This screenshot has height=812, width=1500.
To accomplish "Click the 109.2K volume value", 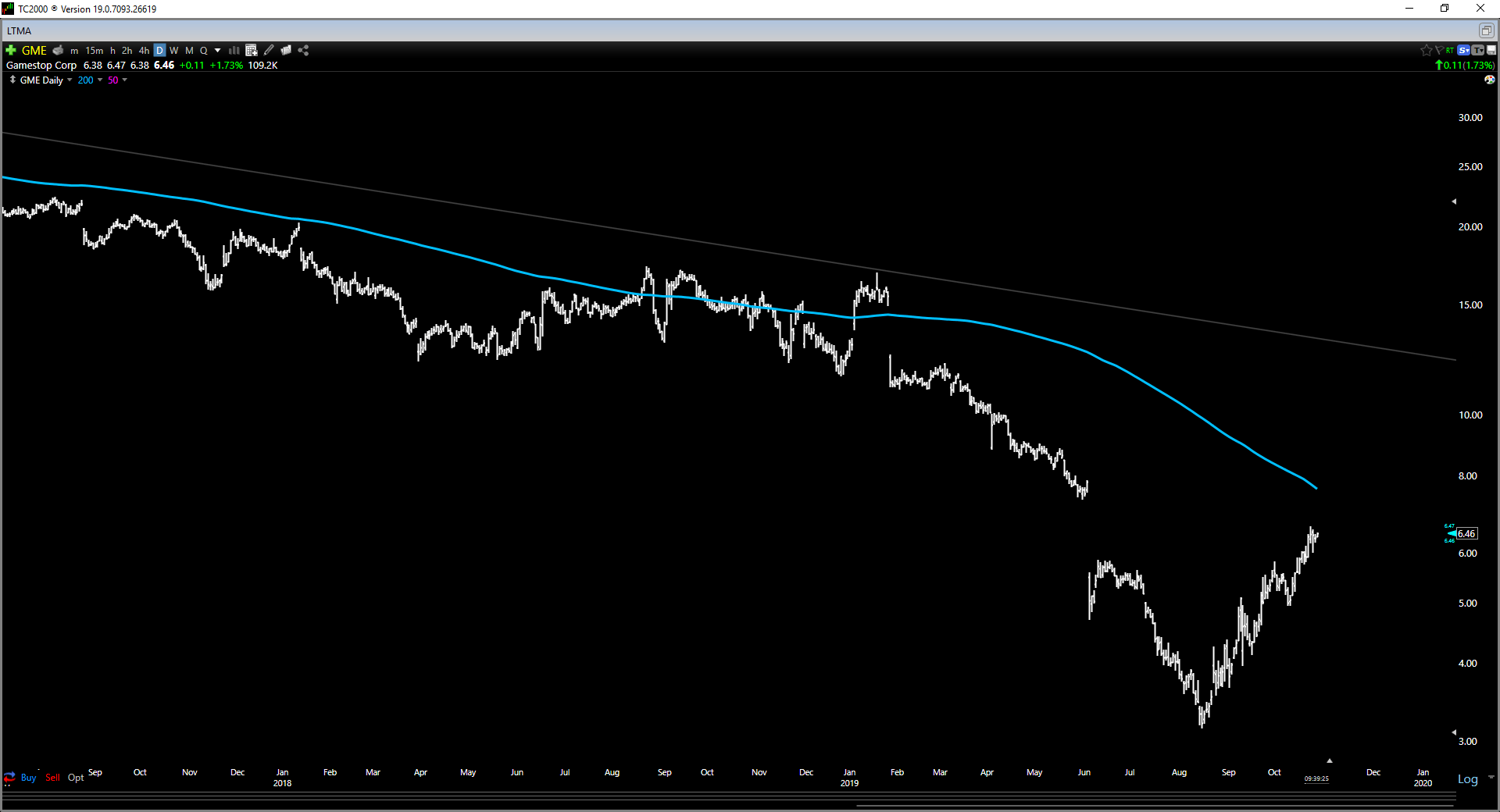I will point(263,65).
